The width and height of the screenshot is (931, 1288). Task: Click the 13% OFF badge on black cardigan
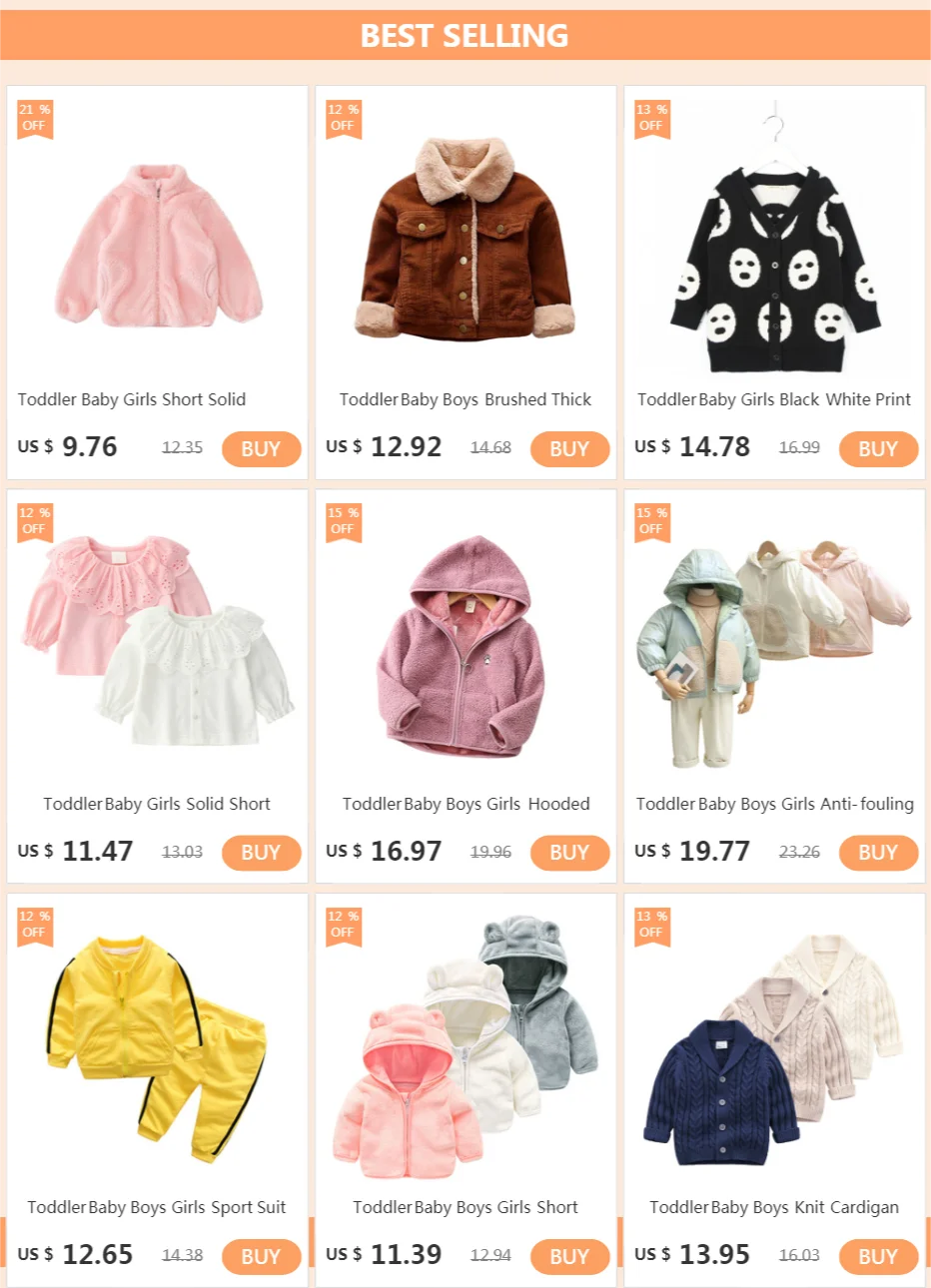pyautogui.click(x=651, y=119)
